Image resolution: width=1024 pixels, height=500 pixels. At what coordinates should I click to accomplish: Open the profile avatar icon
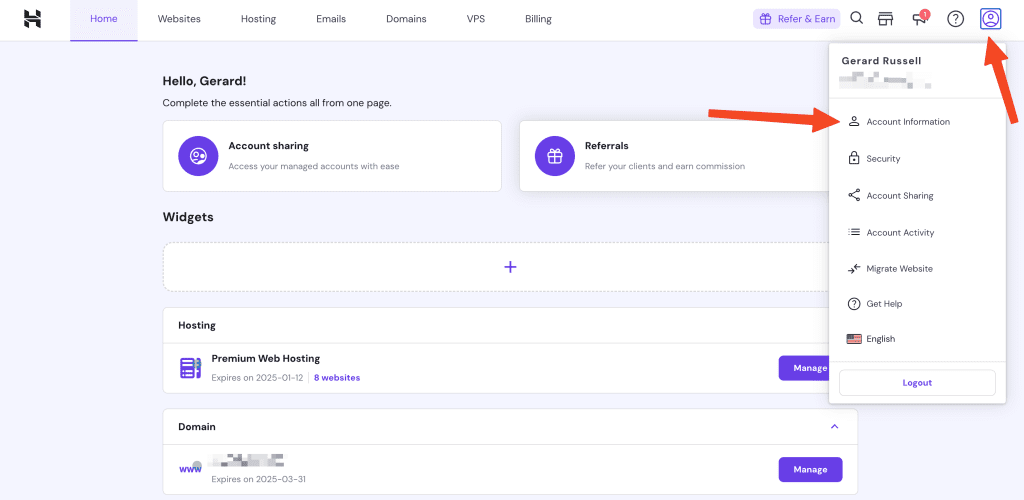(990, 19)
